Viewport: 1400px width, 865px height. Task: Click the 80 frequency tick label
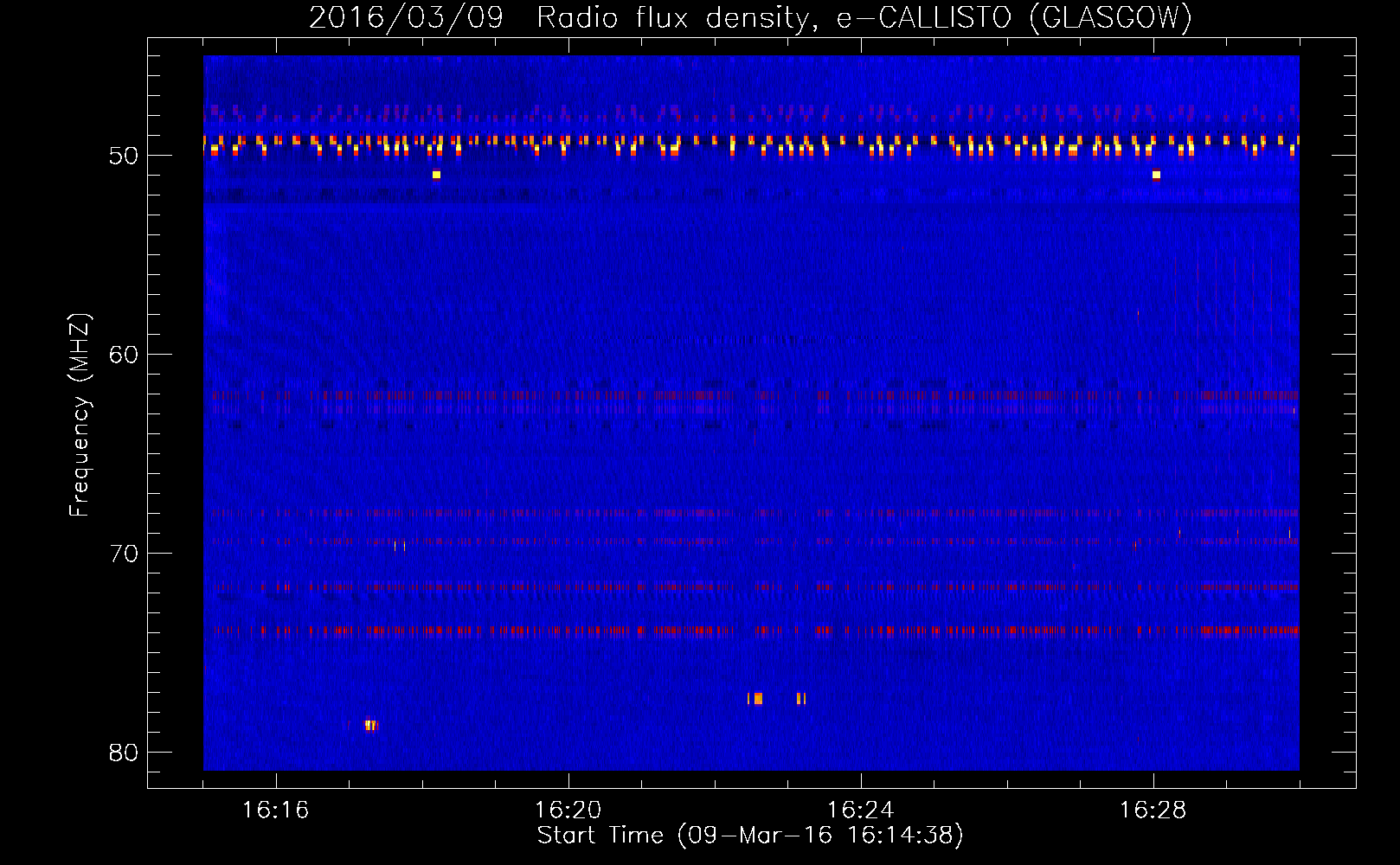point(124,753)
